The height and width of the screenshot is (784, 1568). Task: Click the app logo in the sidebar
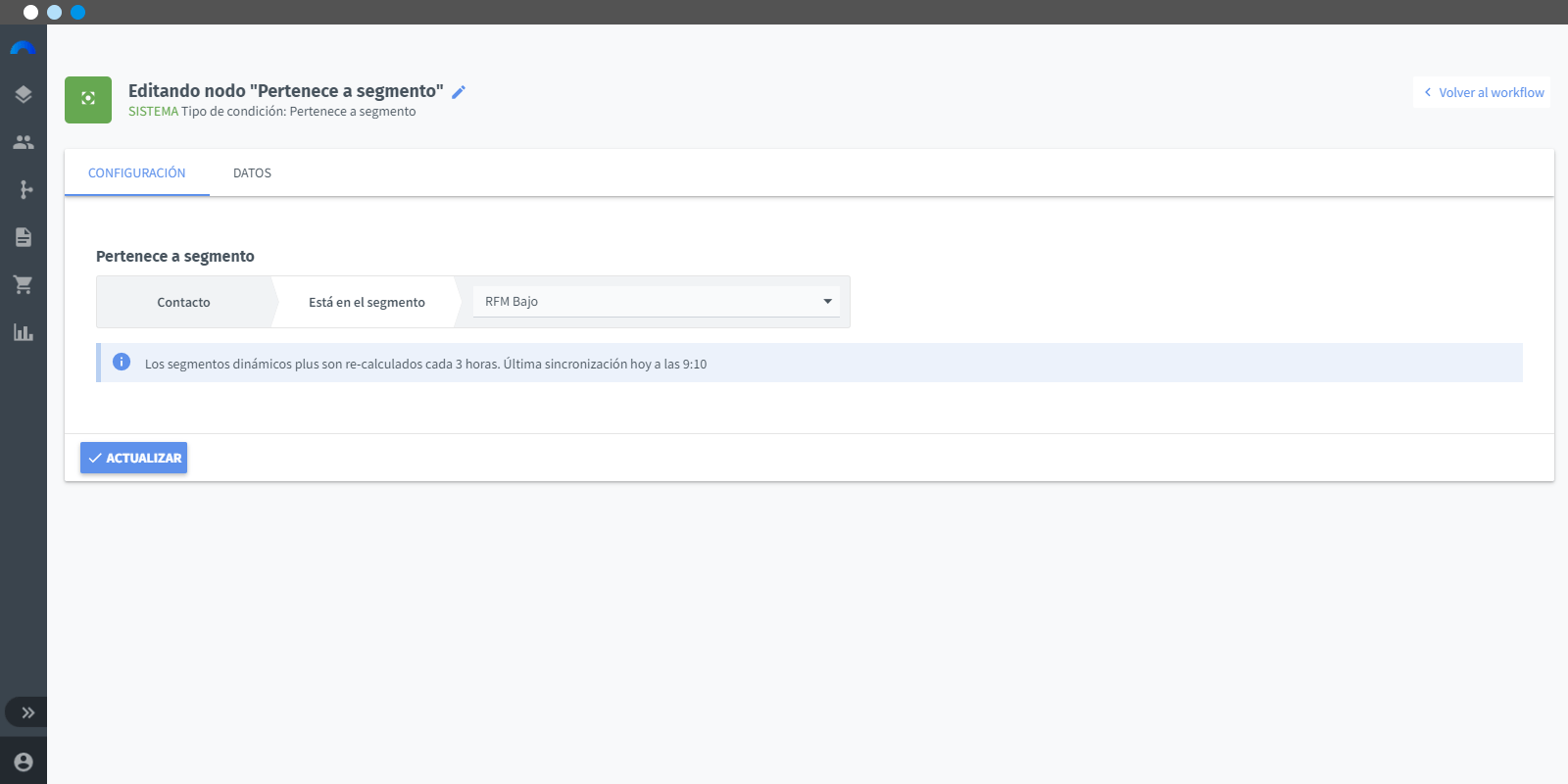click(23, 48)
